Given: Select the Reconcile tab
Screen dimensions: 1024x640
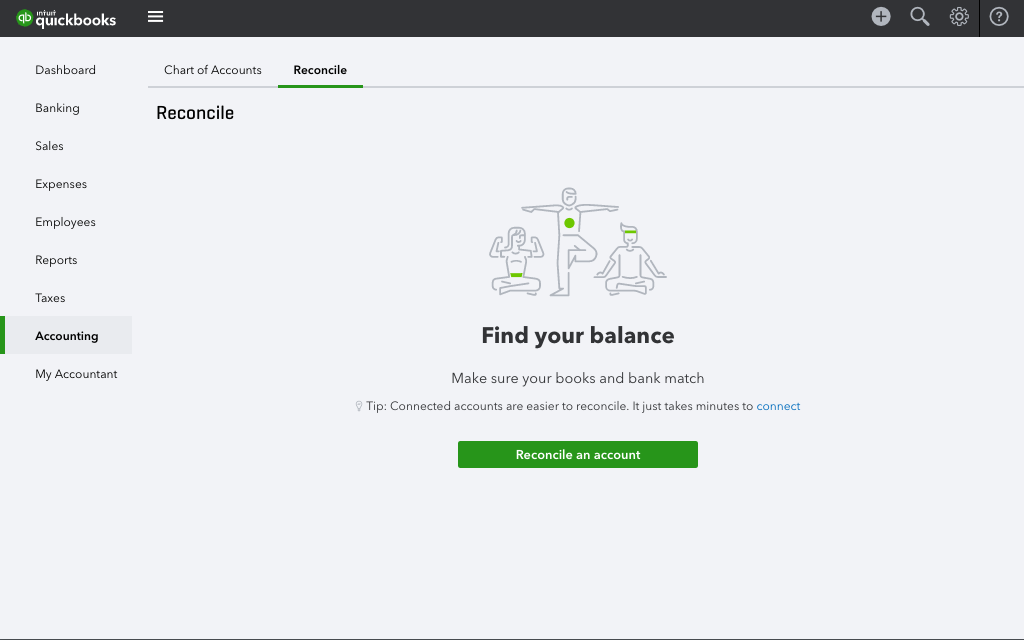Looking at the screenshot, I should 320,70.
